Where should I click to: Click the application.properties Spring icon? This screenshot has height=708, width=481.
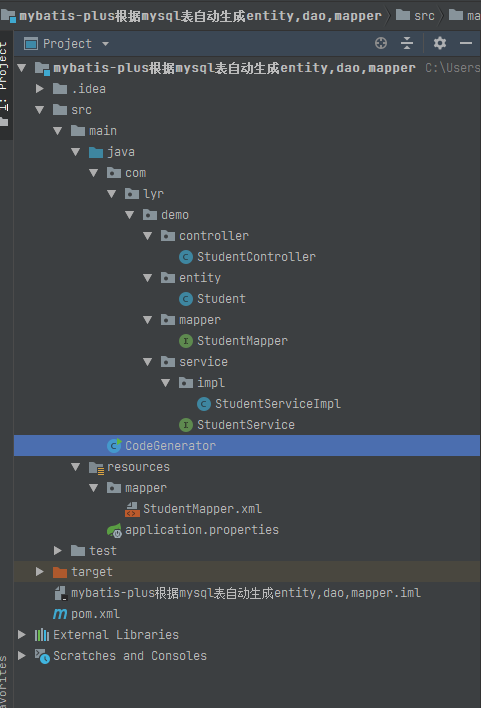114,530
